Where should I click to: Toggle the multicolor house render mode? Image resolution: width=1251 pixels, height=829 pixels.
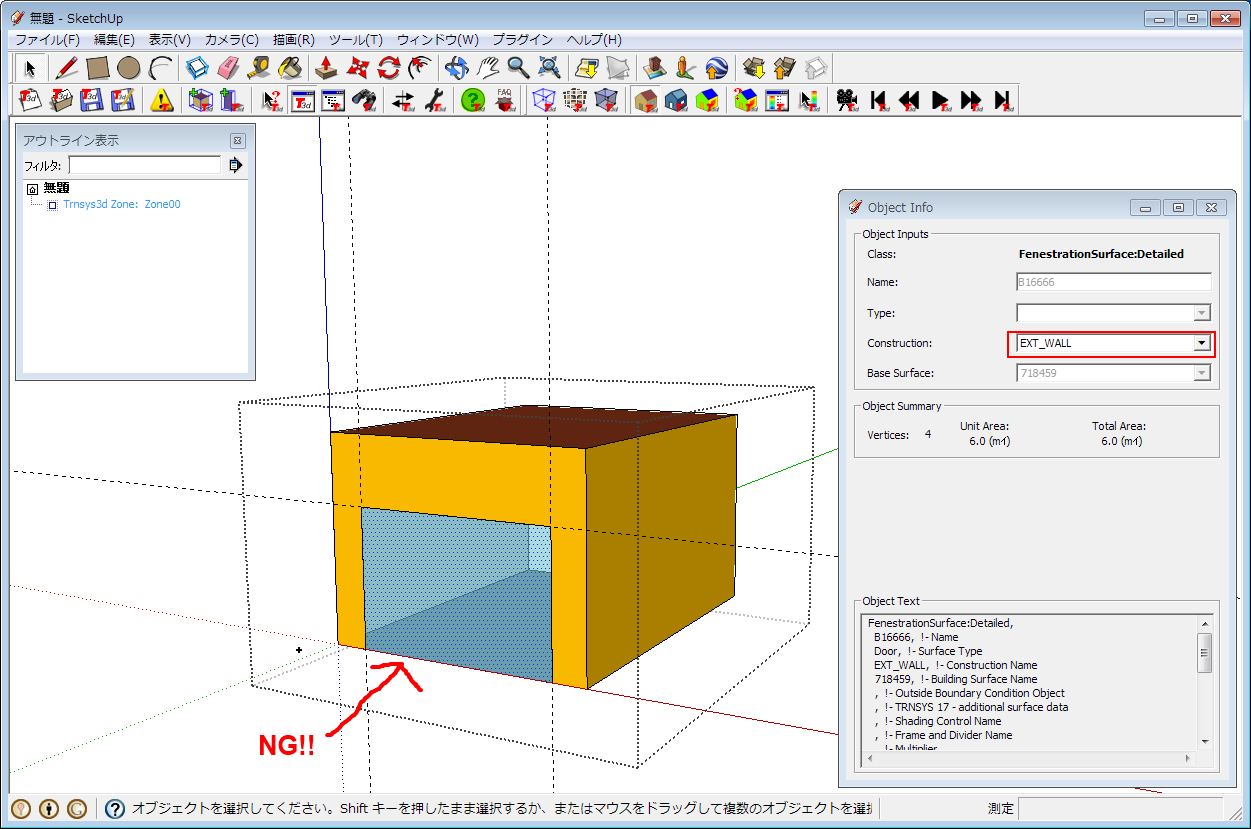(x=708, y=100)
